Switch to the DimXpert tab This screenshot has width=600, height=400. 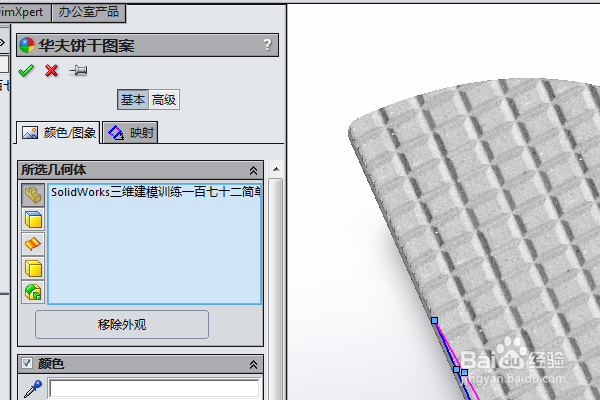pos(24,12)
